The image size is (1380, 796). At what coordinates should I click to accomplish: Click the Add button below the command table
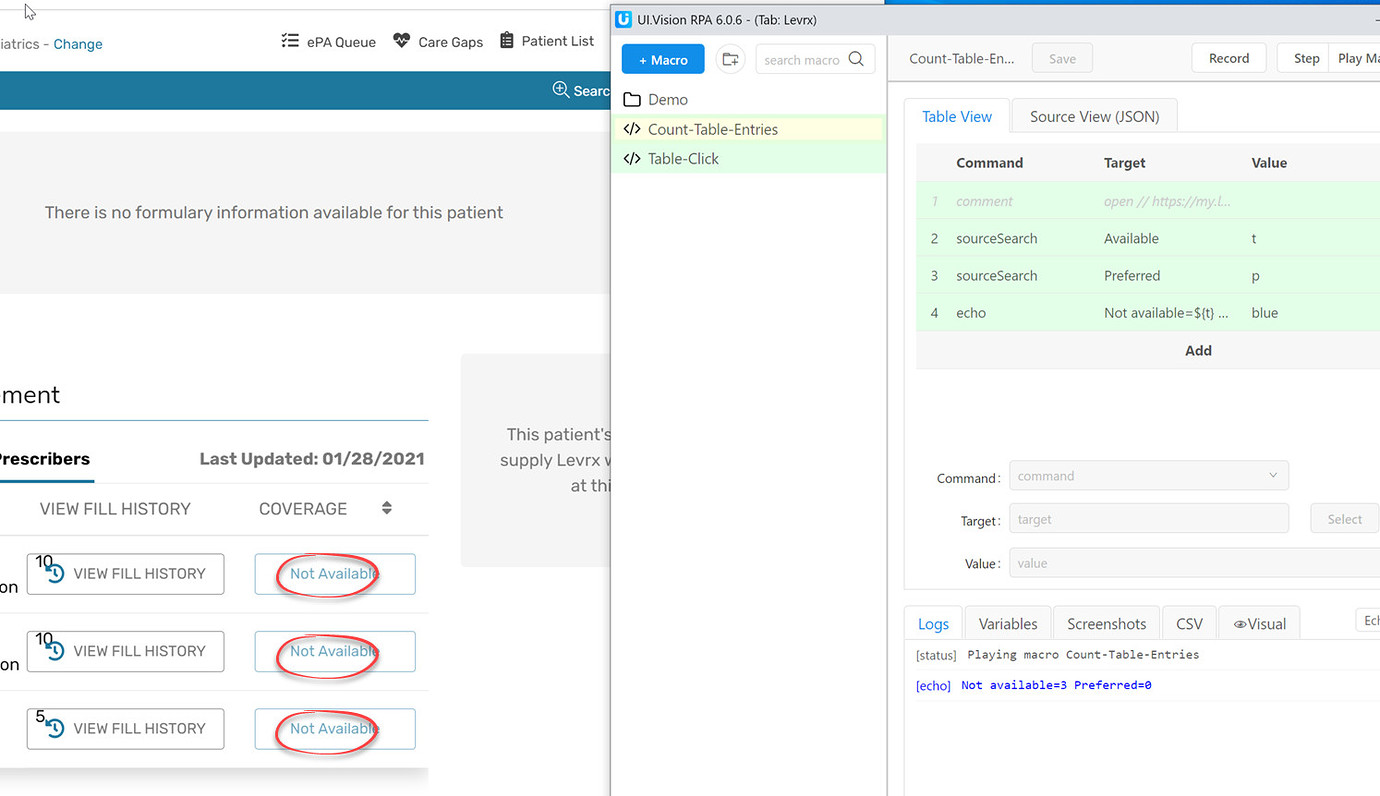point(1197,350)
